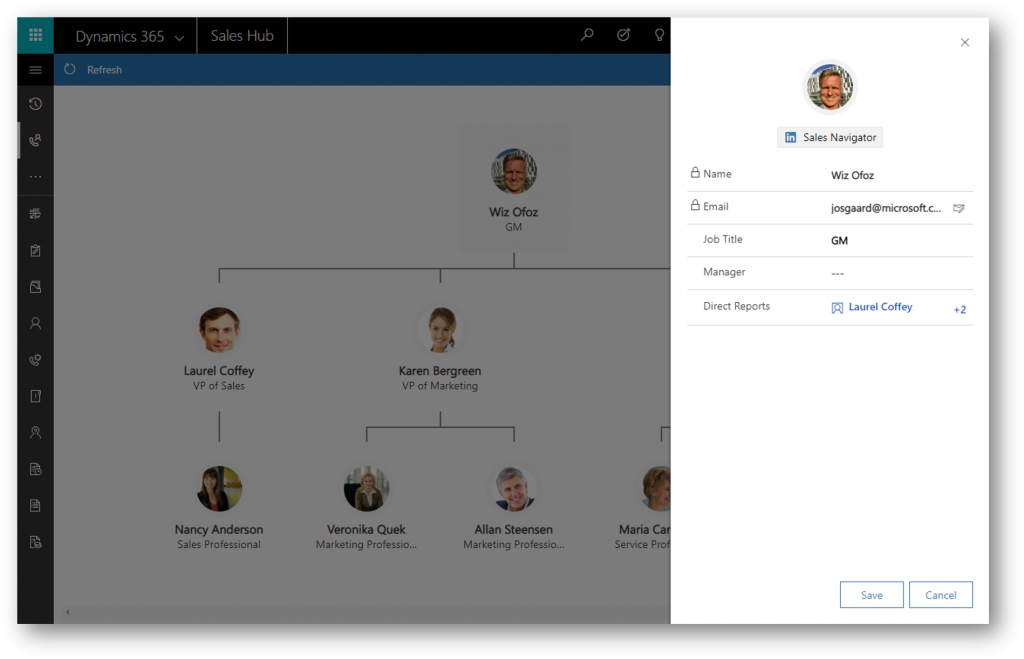Click the 'Sales Professional' title text

[x=219, y=545]
